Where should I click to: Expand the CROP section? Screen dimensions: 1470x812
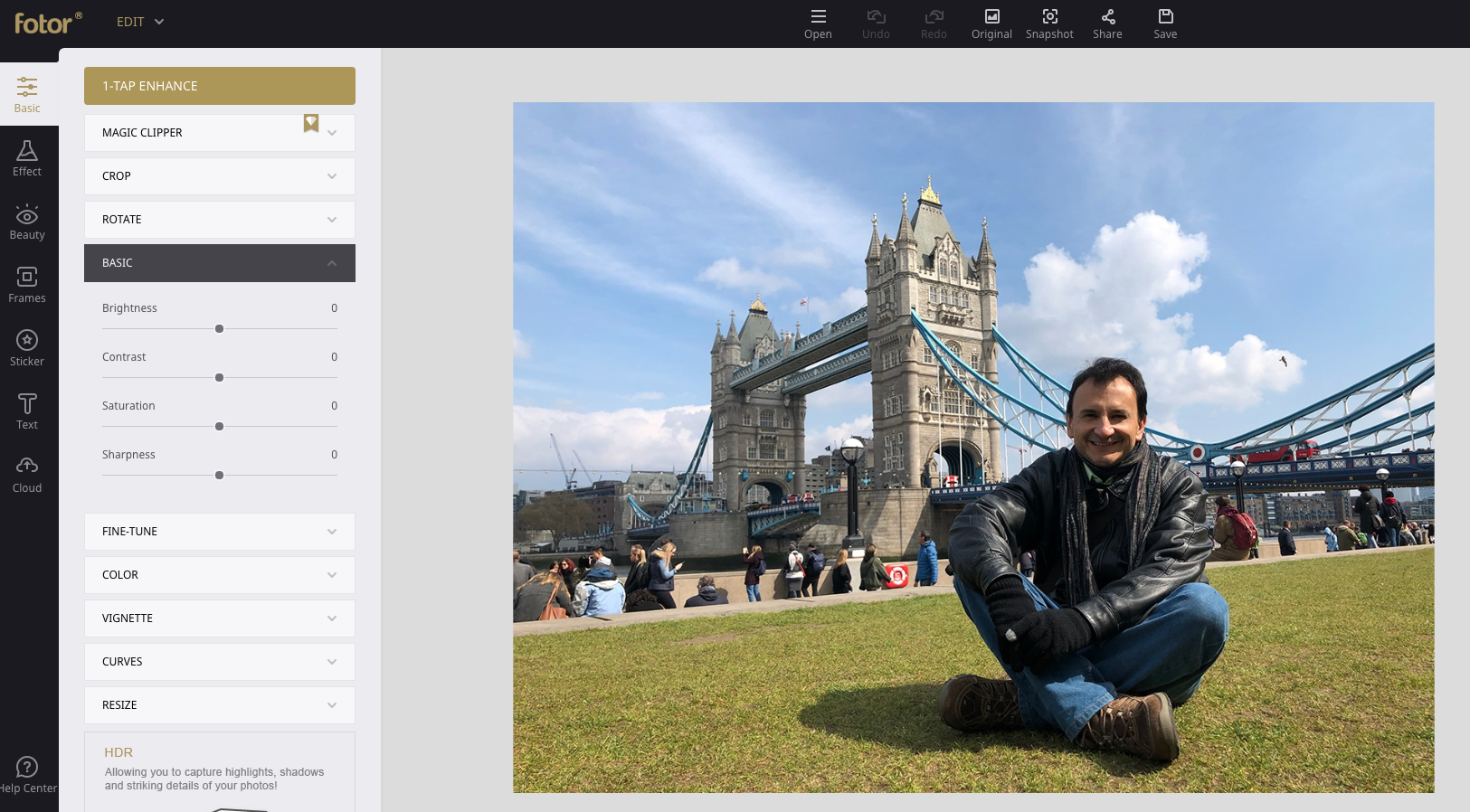click(x=219, y=176)
